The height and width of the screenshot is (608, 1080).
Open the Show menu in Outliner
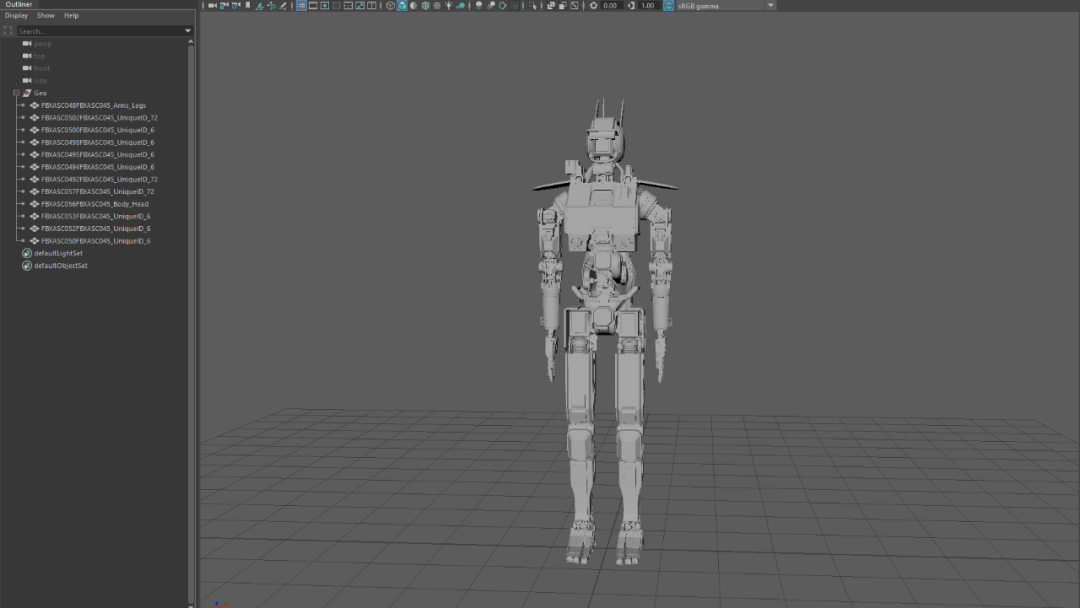pos(46,16)
